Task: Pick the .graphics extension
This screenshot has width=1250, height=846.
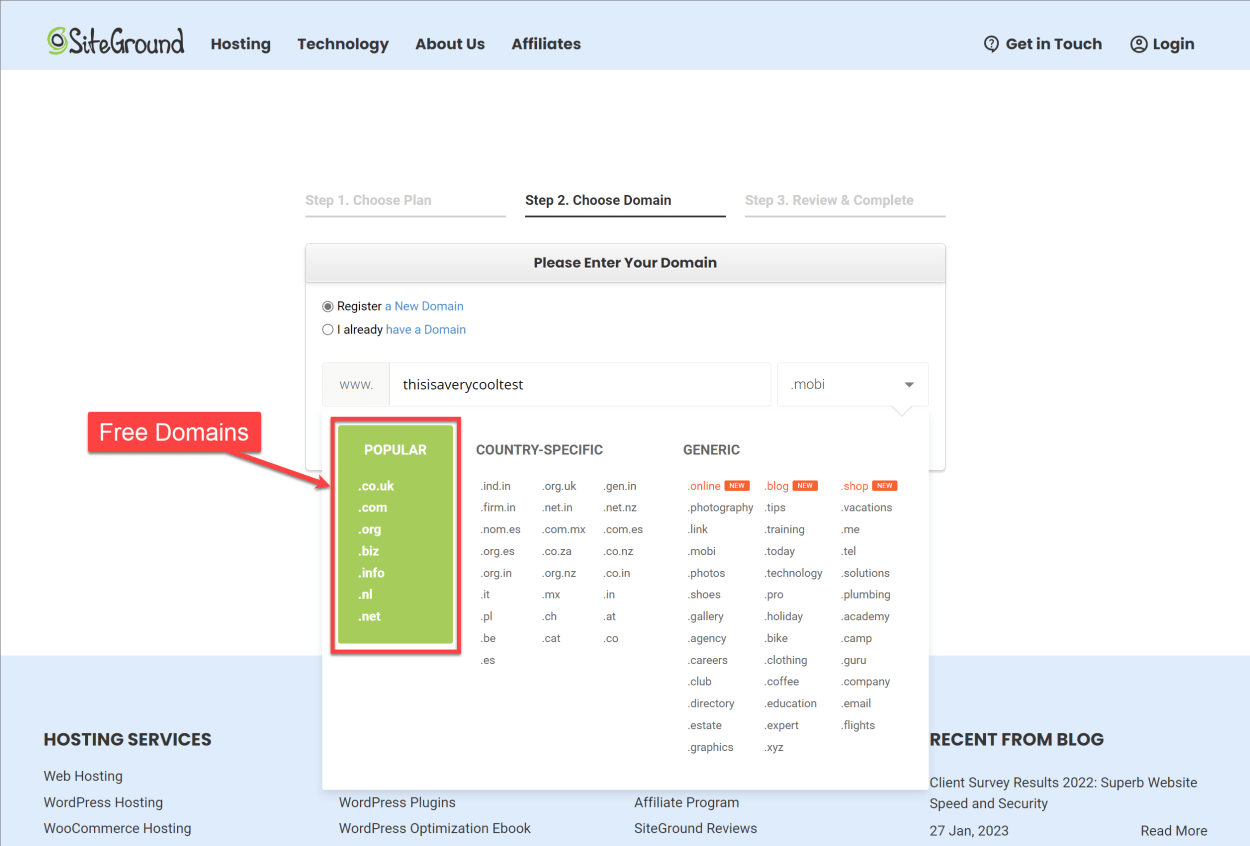Action: tap(711, 747)
